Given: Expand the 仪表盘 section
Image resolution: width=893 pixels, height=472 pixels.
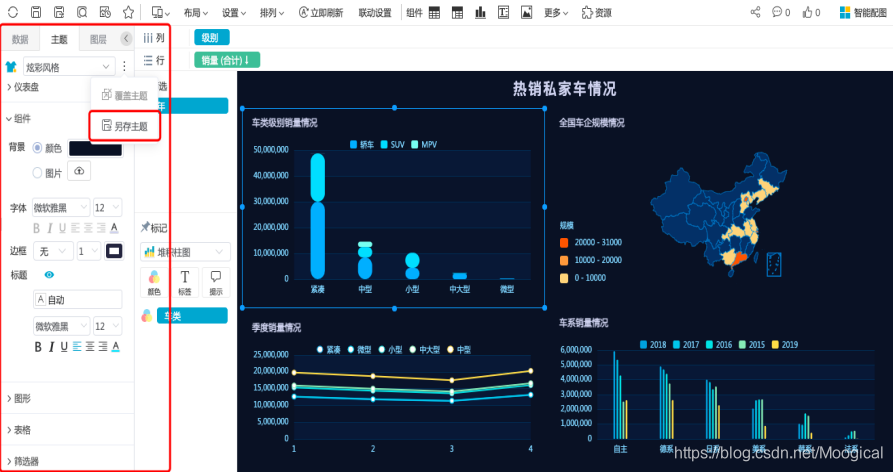Looking at the screenshot, I should click(x=23, y=87).
